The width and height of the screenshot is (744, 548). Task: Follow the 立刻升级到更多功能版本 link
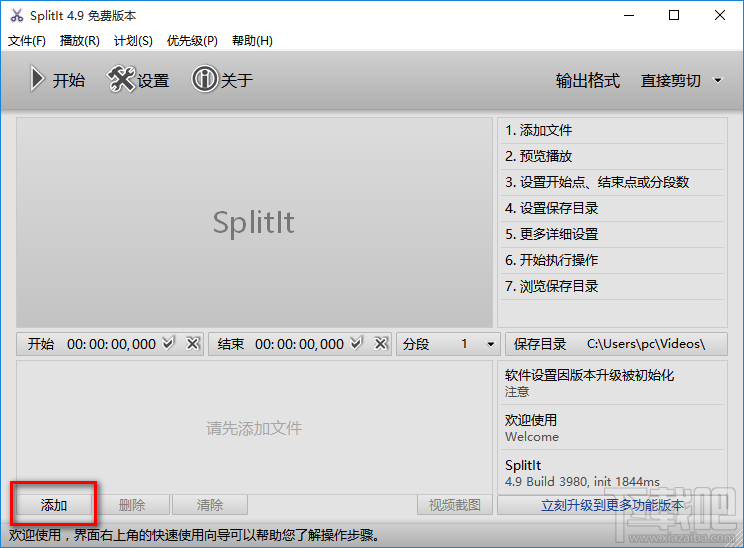pyautogui.click(x=612, y=505)
